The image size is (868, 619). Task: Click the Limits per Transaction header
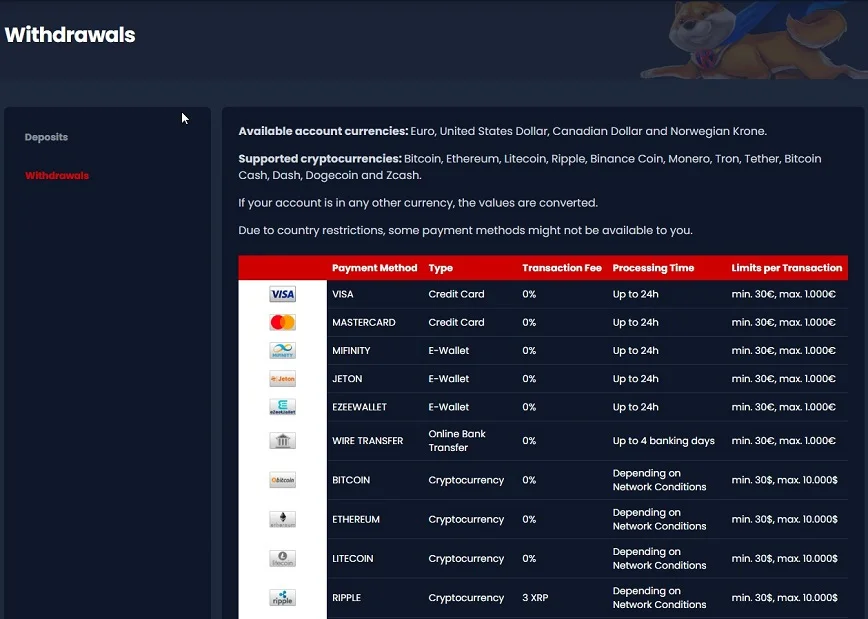point(787,268)
